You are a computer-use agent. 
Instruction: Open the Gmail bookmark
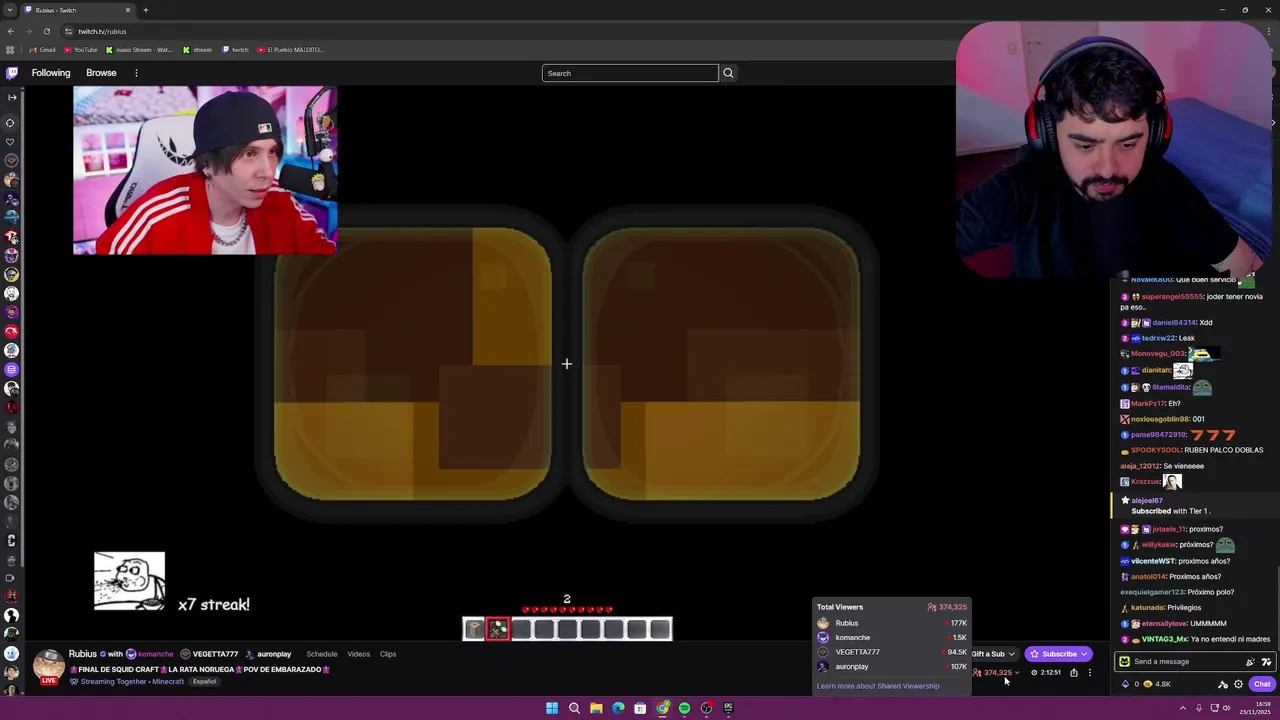point(43,50)
